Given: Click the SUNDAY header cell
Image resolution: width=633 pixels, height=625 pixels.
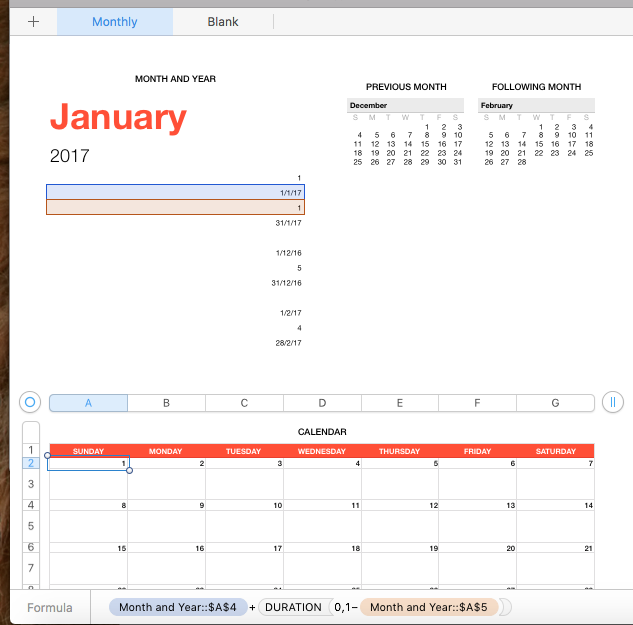Looking at the screenshot, I should 88,451.
